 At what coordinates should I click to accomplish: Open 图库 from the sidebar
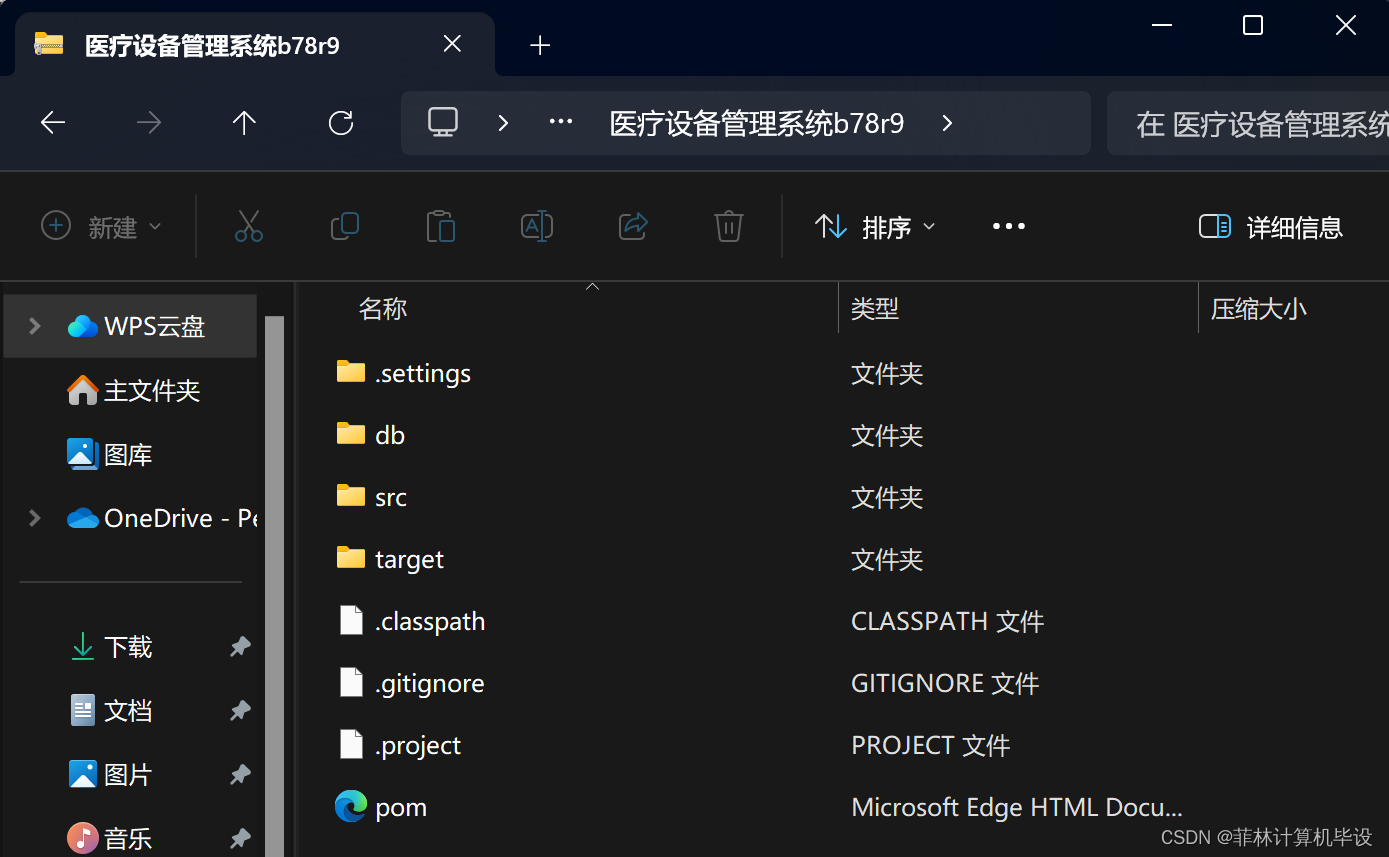pyautogui.click(x=124, y=453)
